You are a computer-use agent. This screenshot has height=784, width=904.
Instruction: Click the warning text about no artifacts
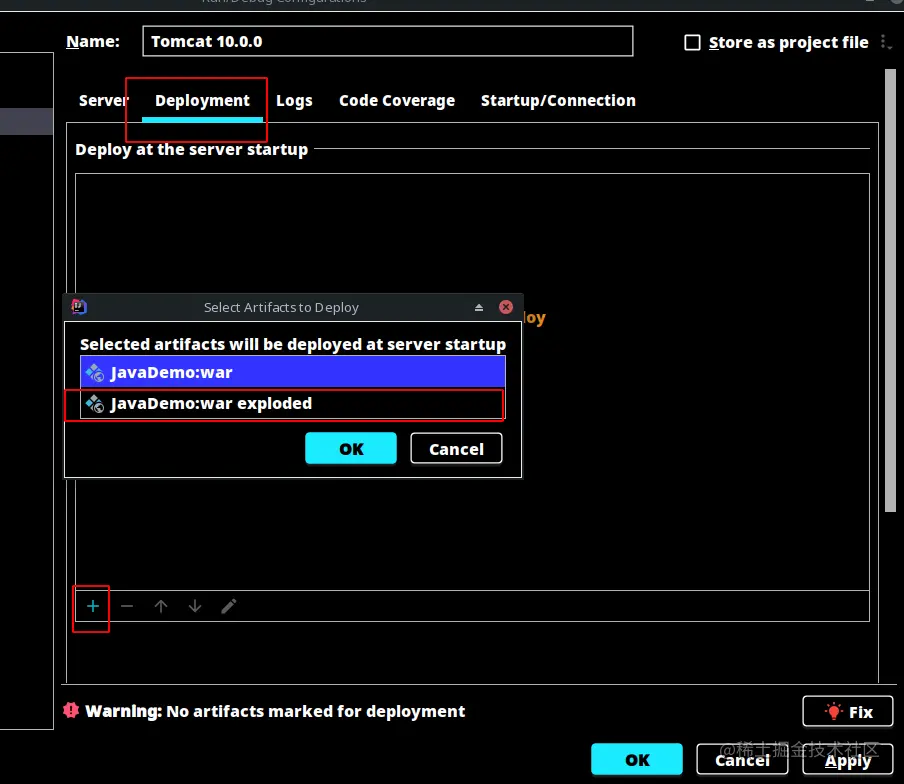pos(275,711)
